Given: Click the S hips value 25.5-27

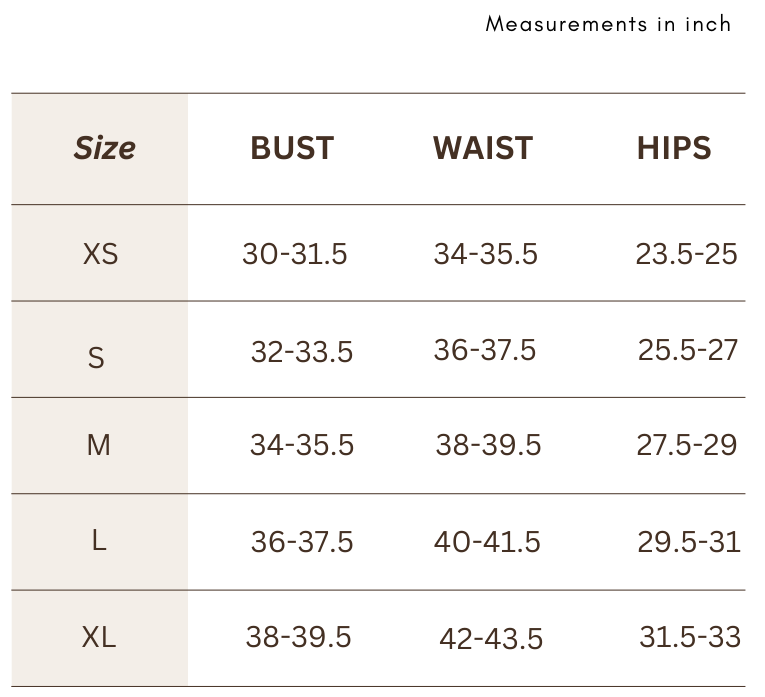Looking at the screenshot, I should tap(688, 350).
